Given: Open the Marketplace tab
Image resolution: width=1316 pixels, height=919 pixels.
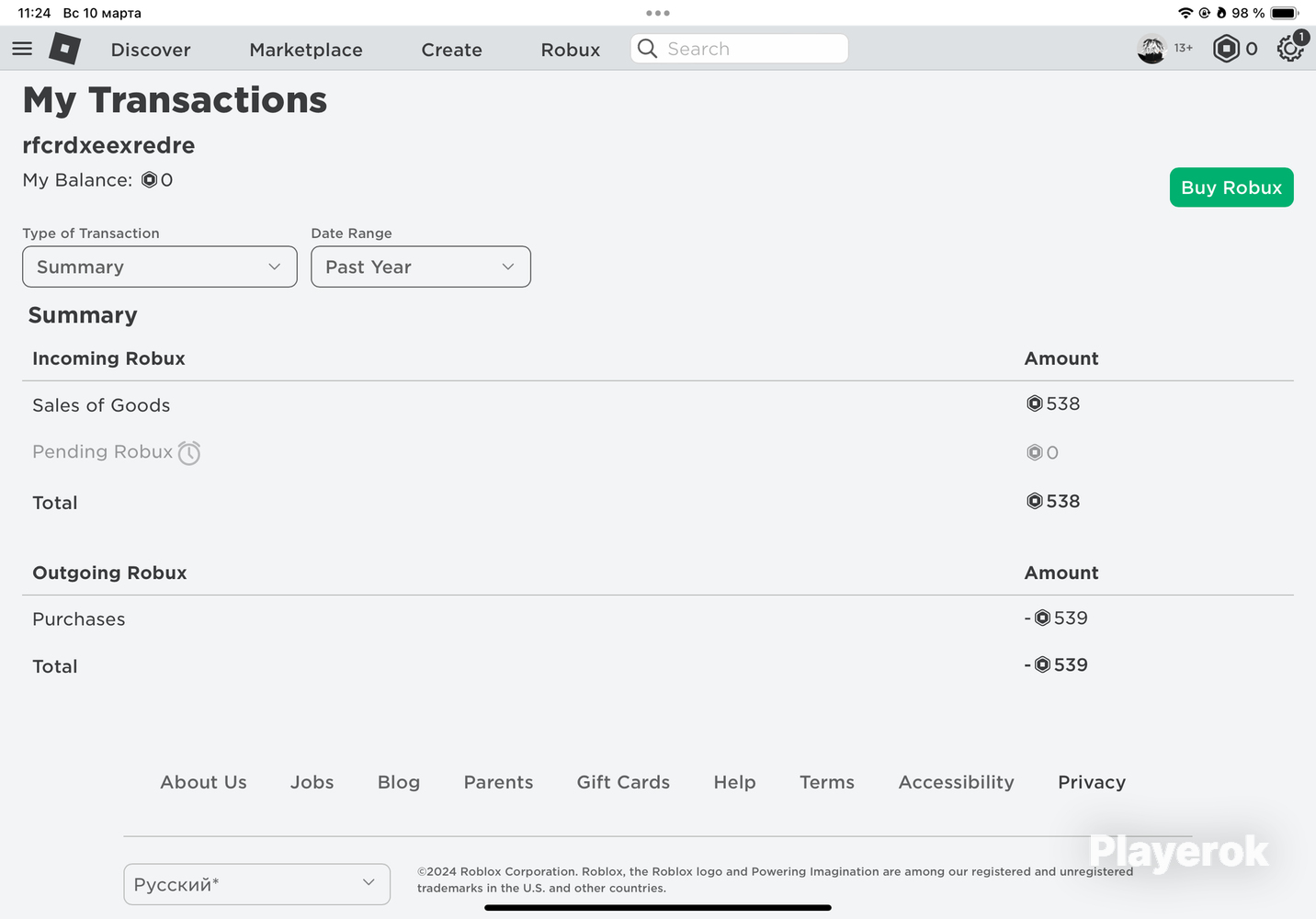Looking at the screenshot, I should 306,50.
